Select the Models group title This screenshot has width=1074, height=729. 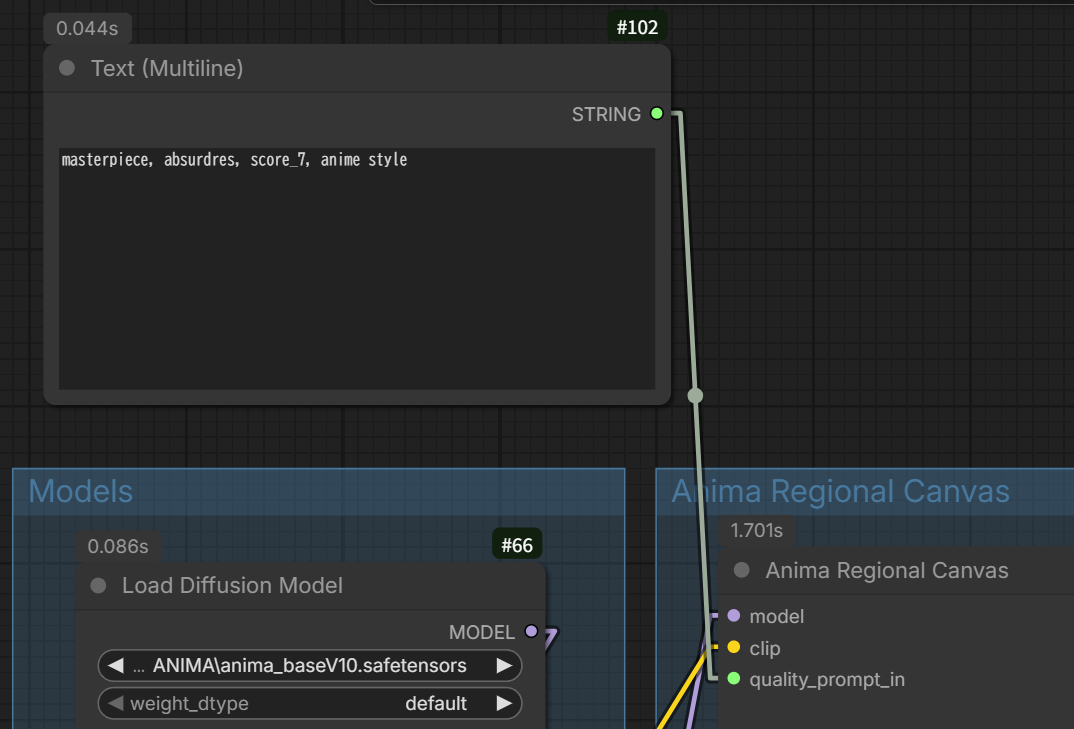[81, 491]
